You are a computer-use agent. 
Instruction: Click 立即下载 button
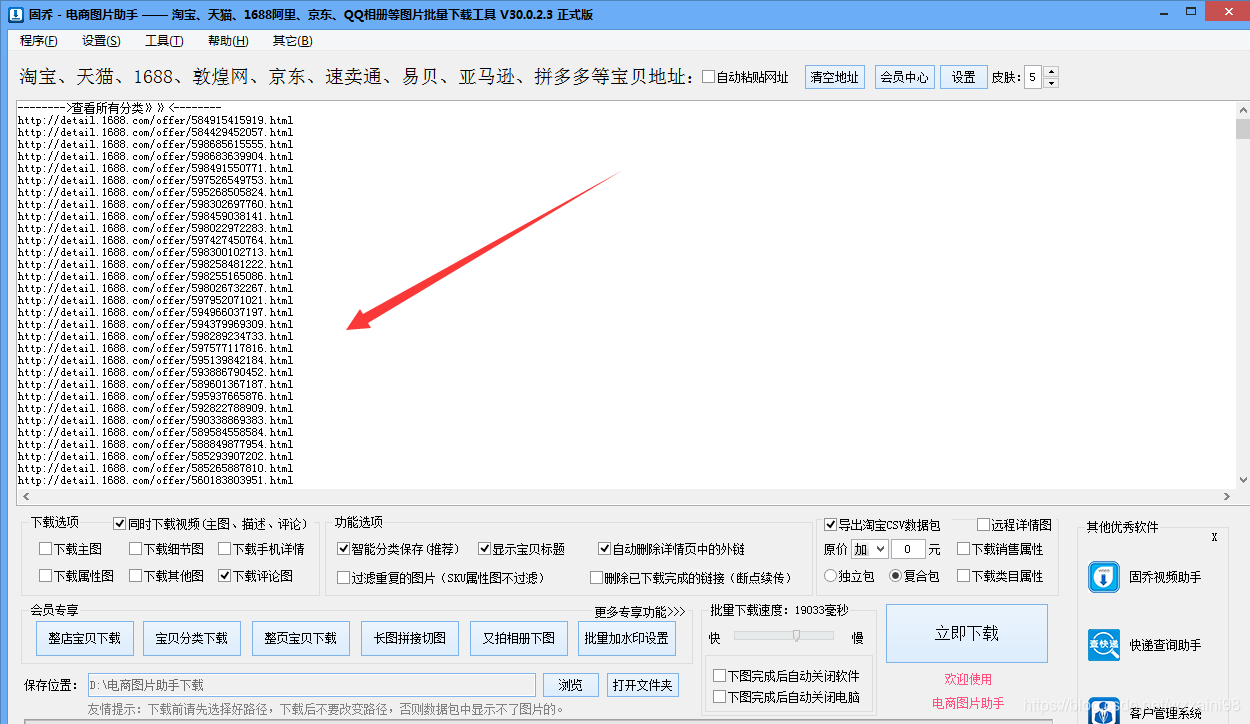[967, 633]
